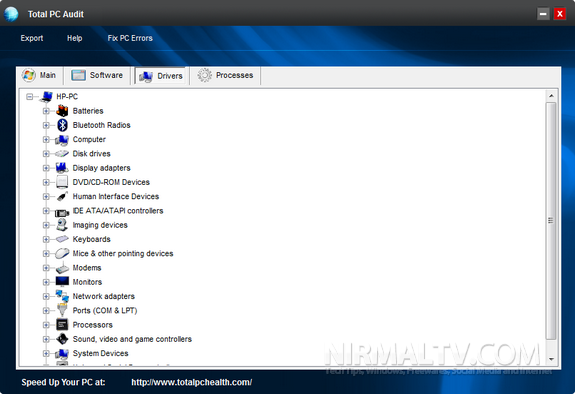The image size is (575, 394).
Task: Click the Network adapters icon
Action: [x=62, y=296]
